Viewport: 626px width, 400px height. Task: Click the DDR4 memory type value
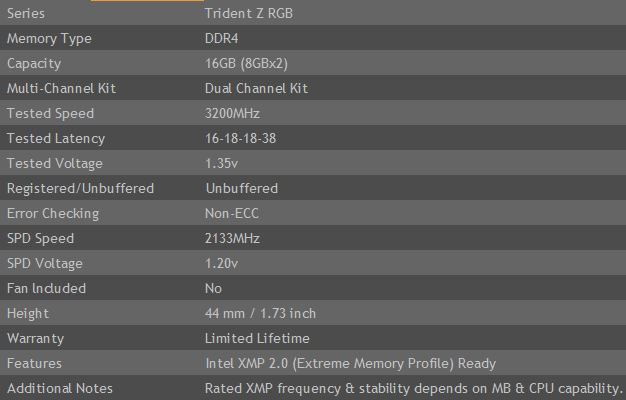(222, 38)
